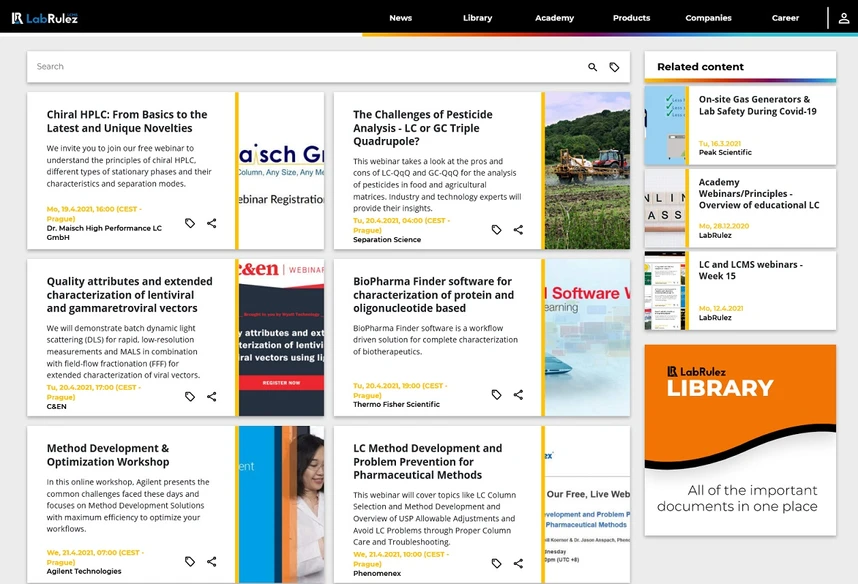858x584 pixels.
Task: Open the tag filter in search bar
Action: point(614,67)
